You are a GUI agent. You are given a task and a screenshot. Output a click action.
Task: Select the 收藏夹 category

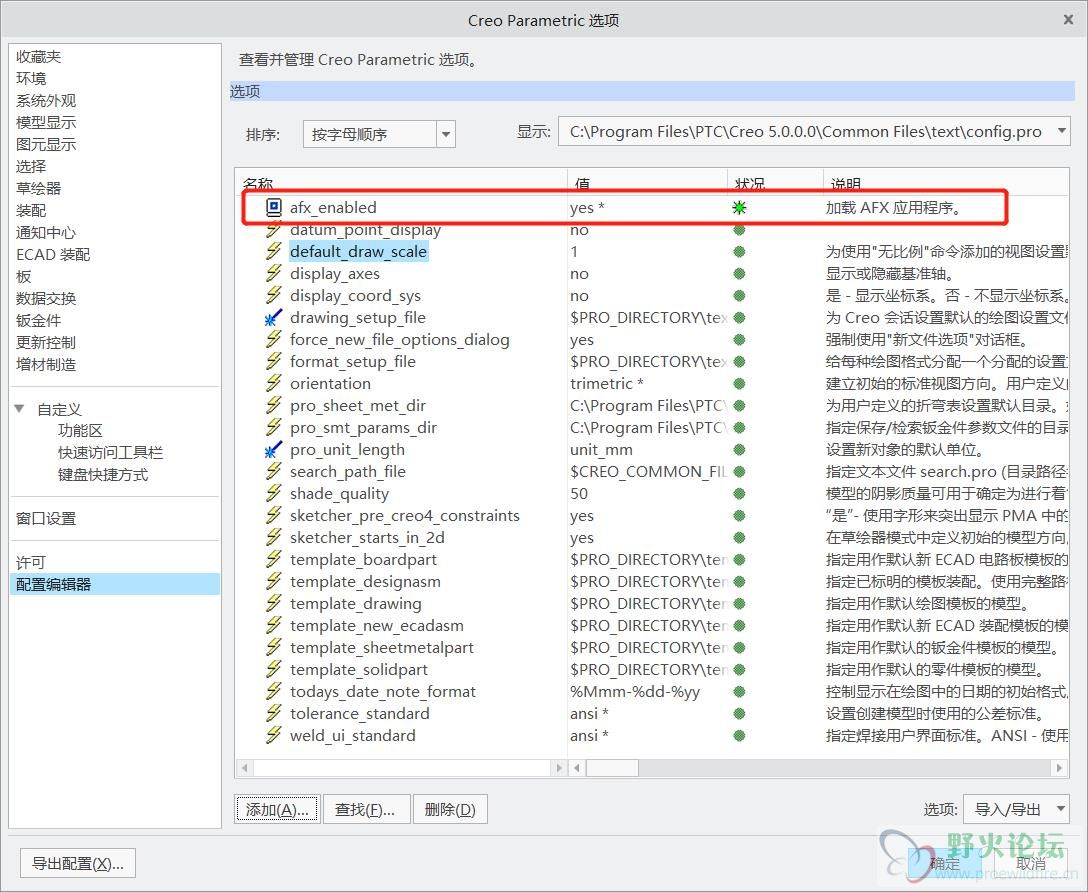[39, 56]
